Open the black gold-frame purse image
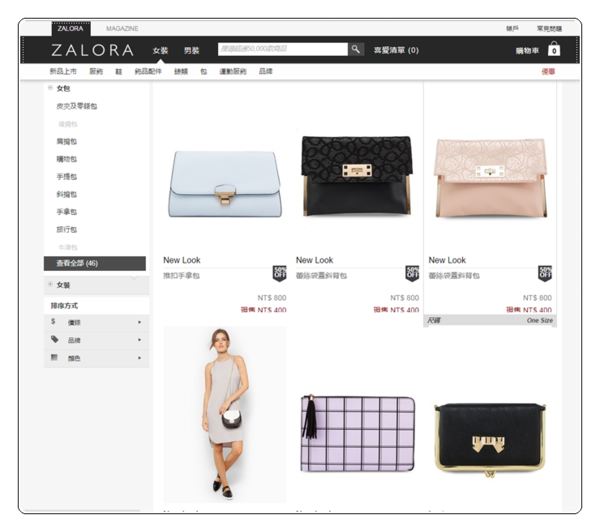The image size is (600, 532). pyautogui.click(x=490, y=440)
